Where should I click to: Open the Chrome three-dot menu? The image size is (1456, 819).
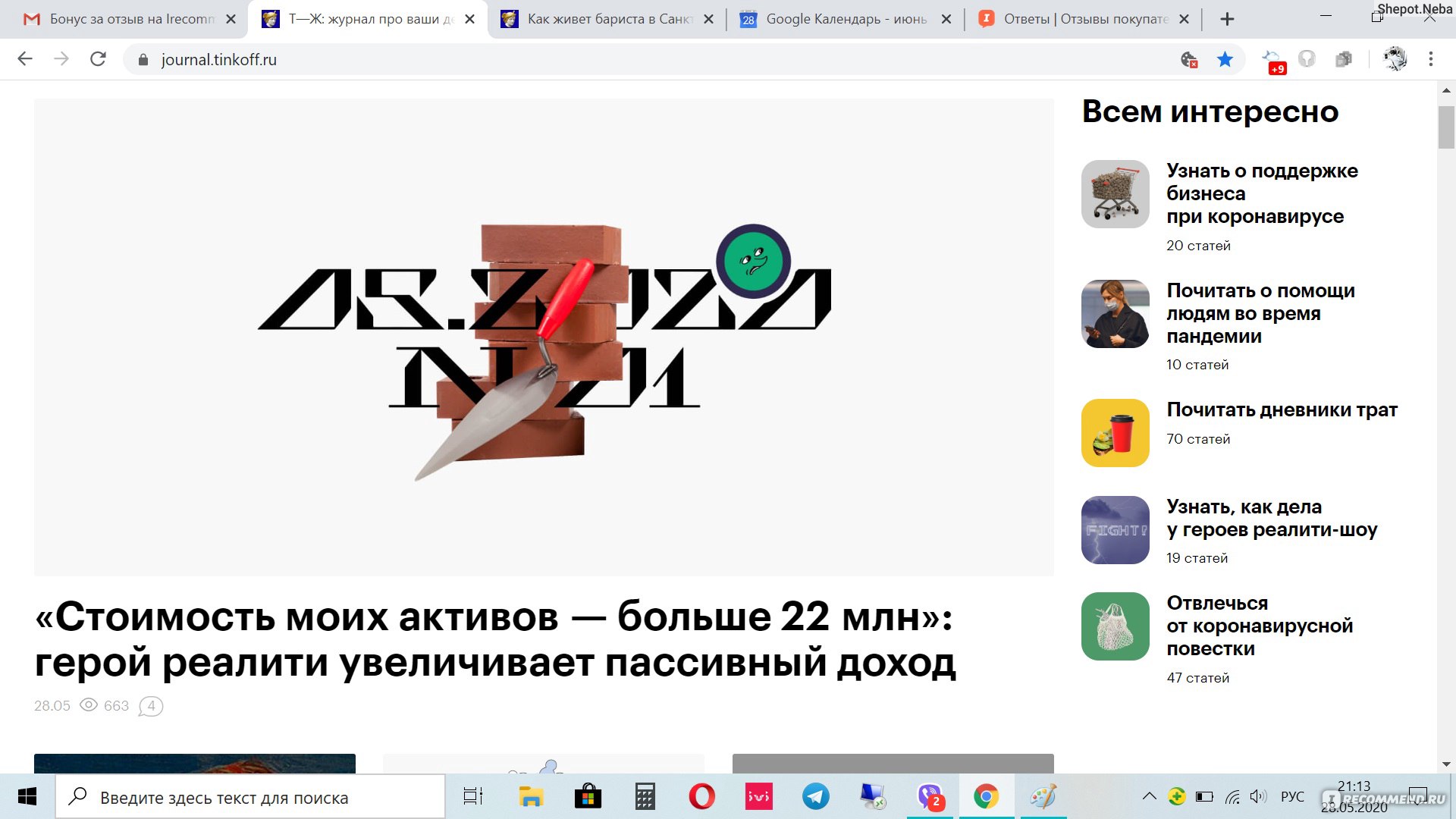(1431, 59)
